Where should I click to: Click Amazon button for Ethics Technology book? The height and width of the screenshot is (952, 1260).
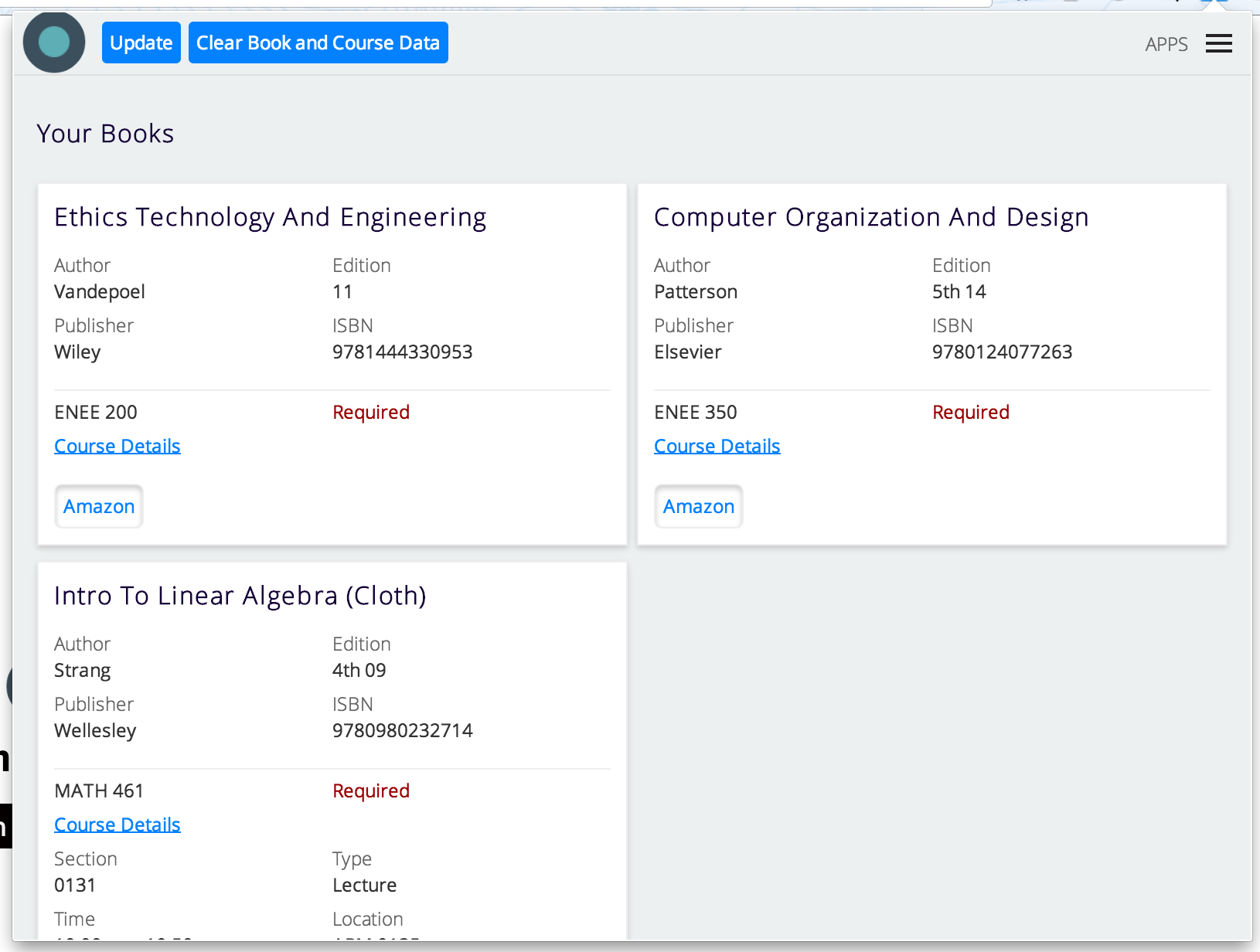click(x=99, y=506)
